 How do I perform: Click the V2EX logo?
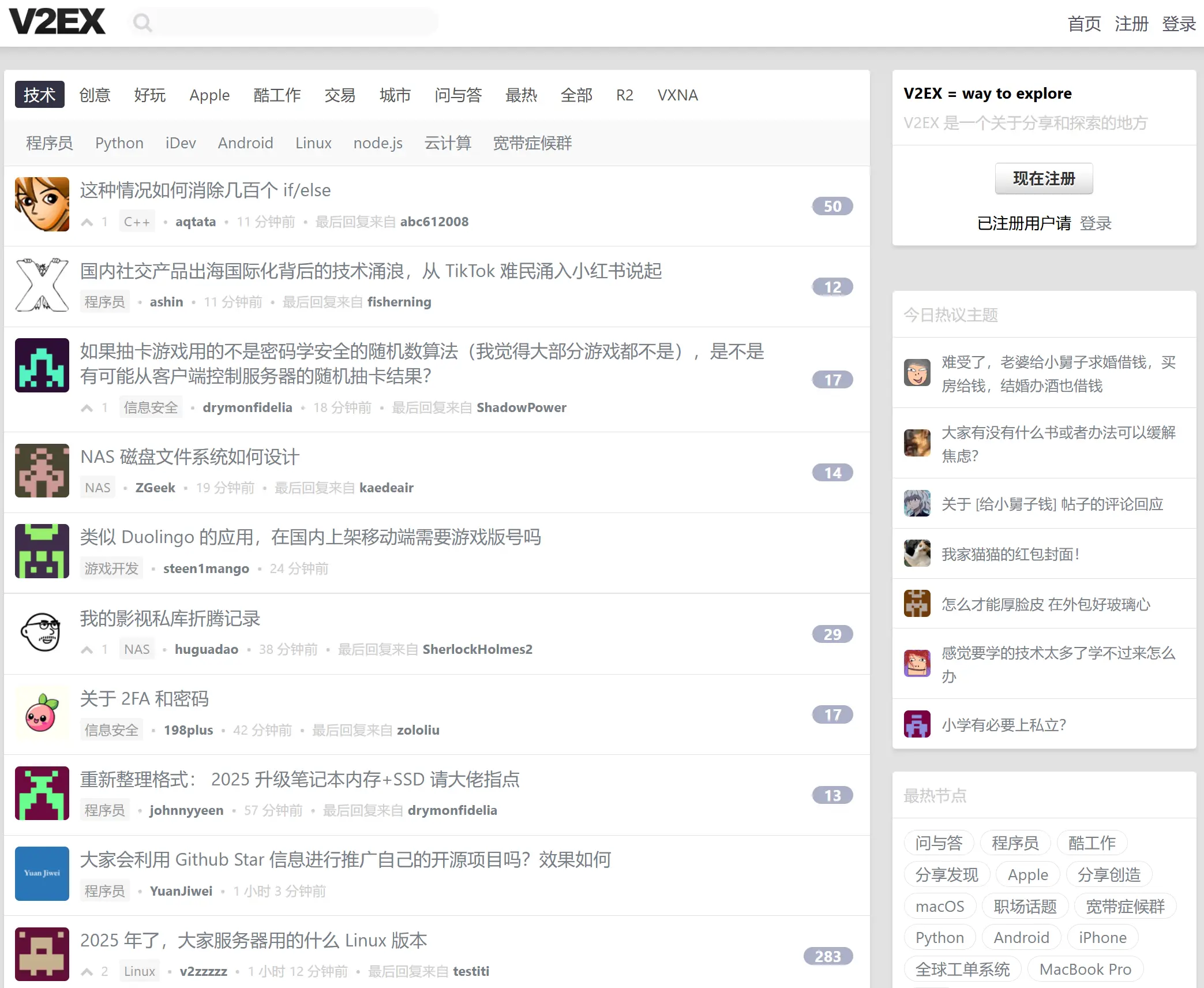pyautogui.click(x=57, y=22)
